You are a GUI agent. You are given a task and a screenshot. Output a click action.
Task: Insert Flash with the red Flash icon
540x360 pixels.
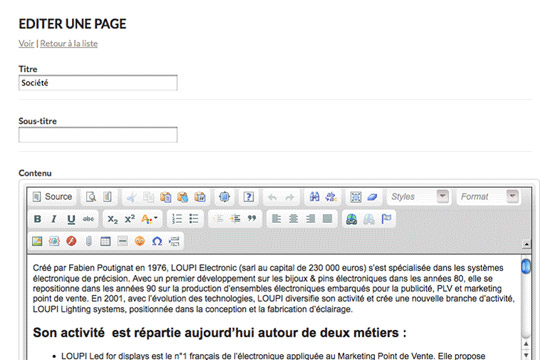coord(71,241)
